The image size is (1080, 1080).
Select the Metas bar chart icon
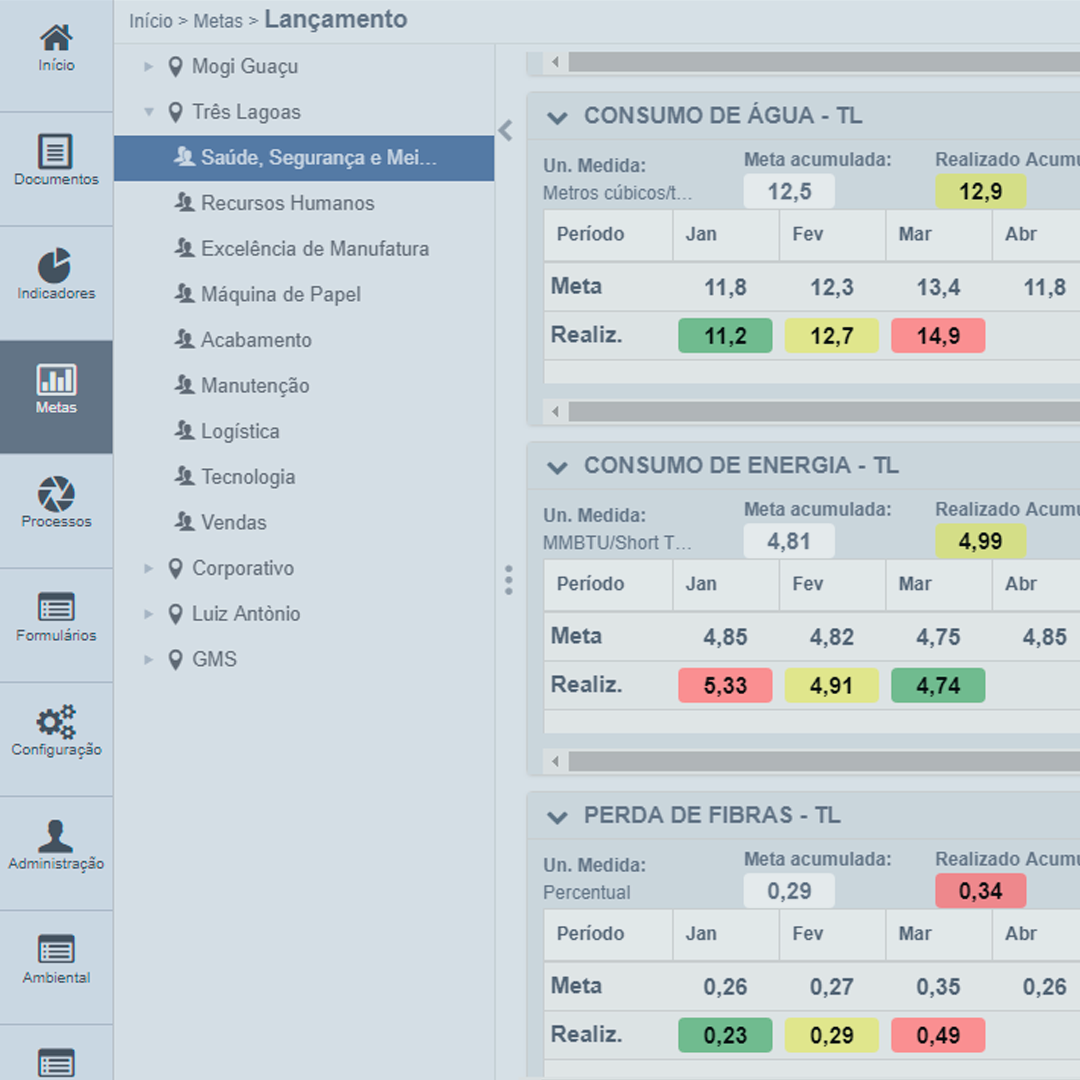tap(56, 380)
